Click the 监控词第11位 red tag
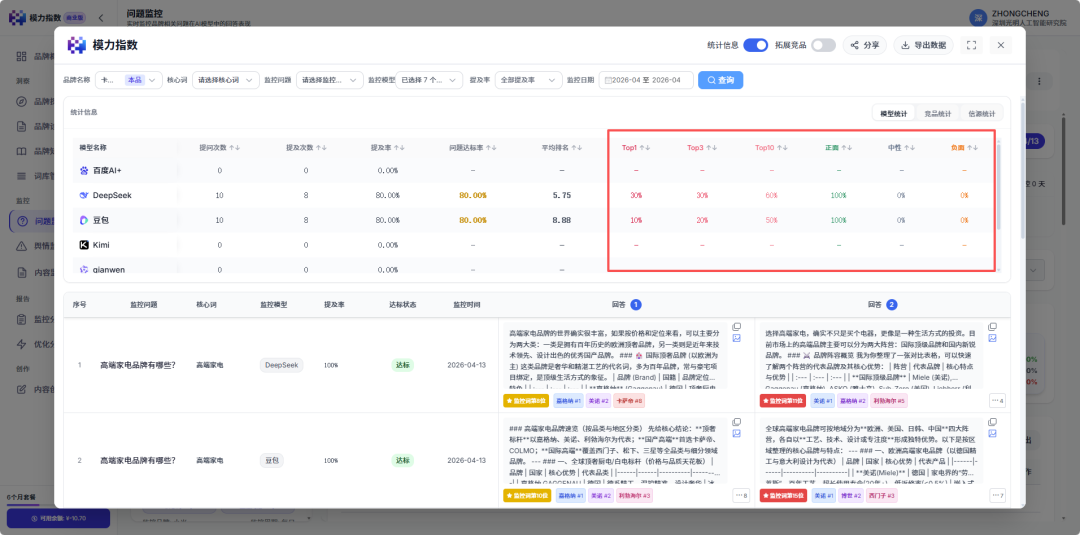The image size is (1080, 535). point(783,400)
